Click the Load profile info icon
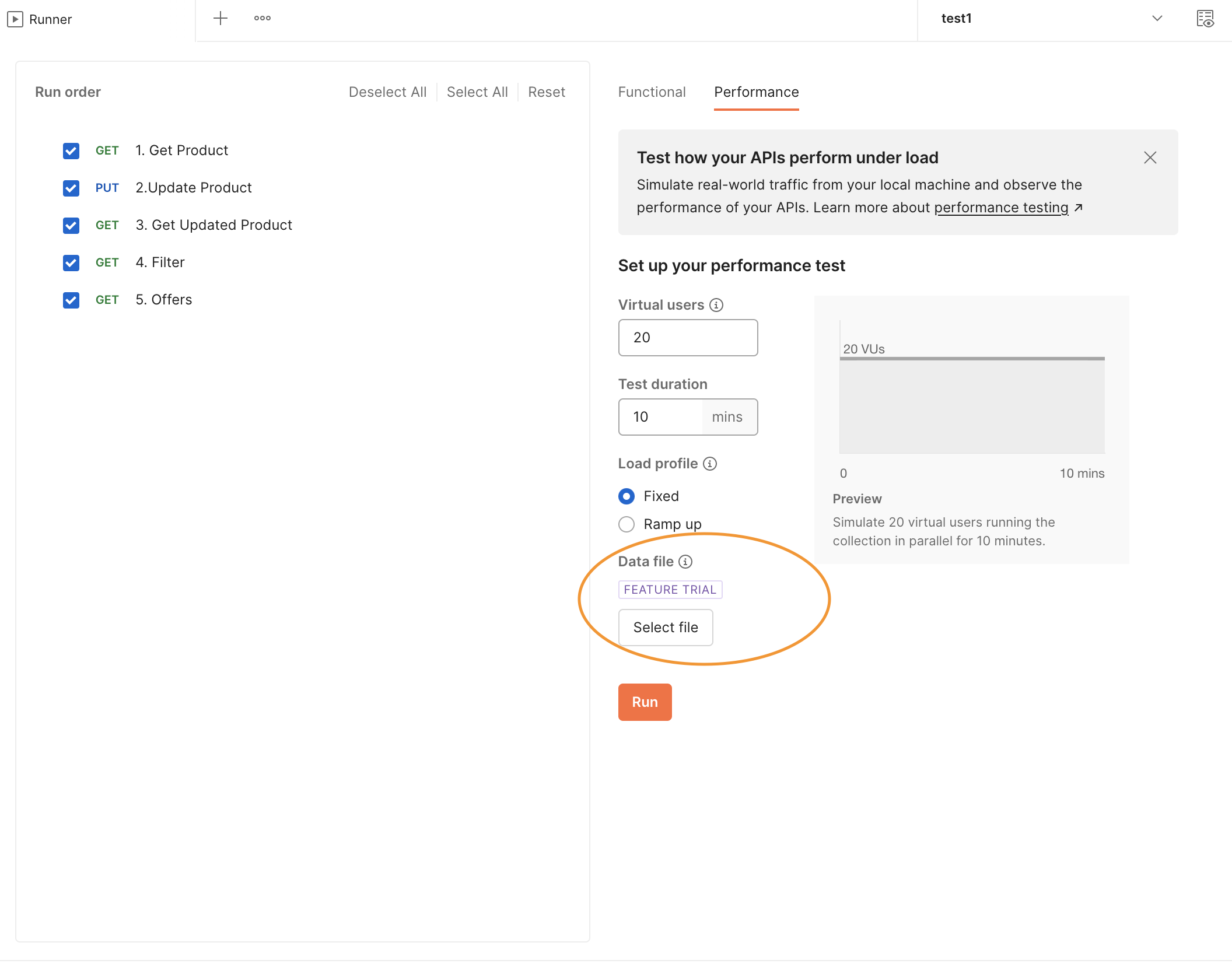Image resolution: width=1232 pixels, height=967 pixels. (710, 464)
